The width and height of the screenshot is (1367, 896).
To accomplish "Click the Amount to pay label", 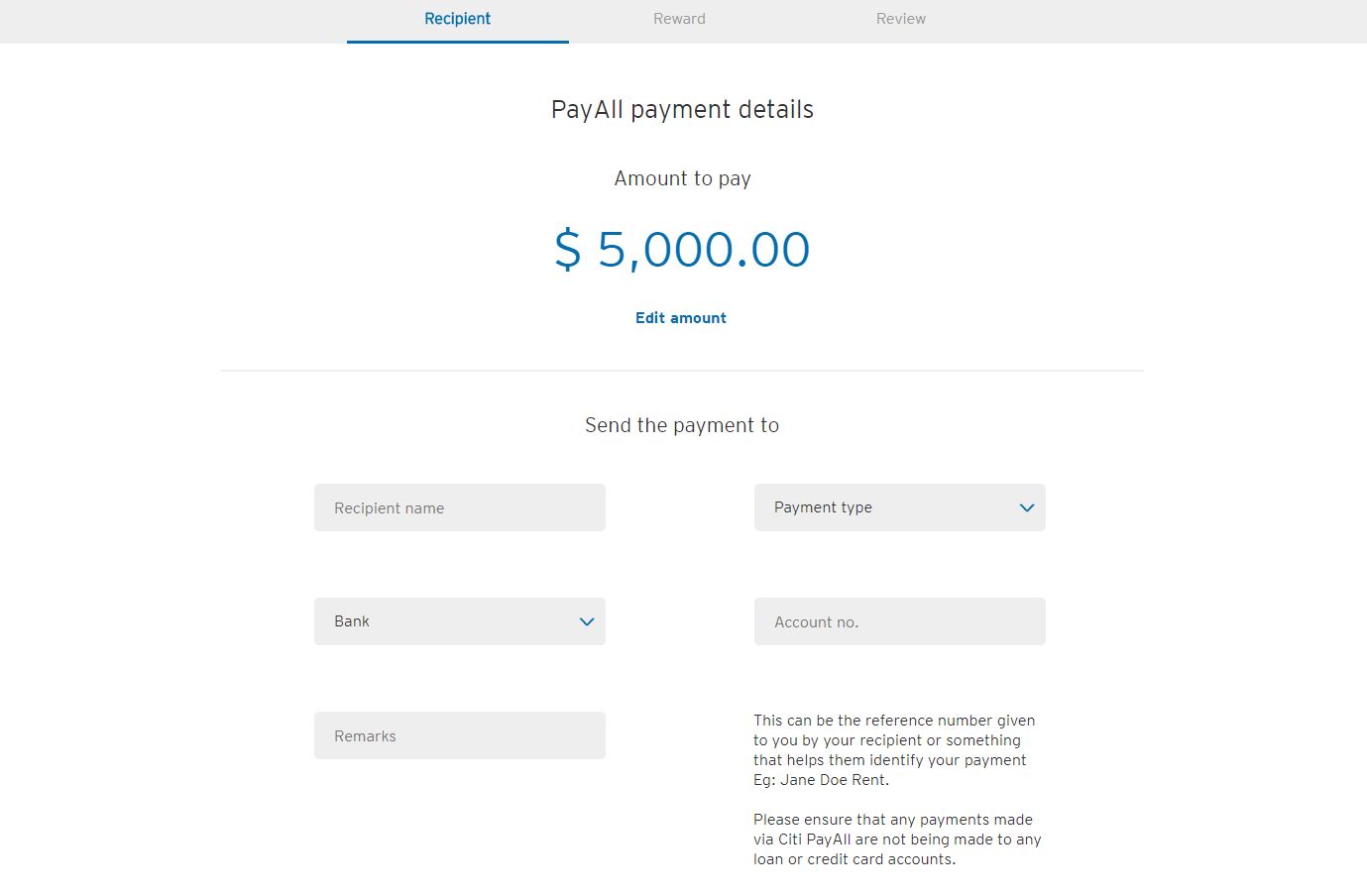I will click(682, 178).
